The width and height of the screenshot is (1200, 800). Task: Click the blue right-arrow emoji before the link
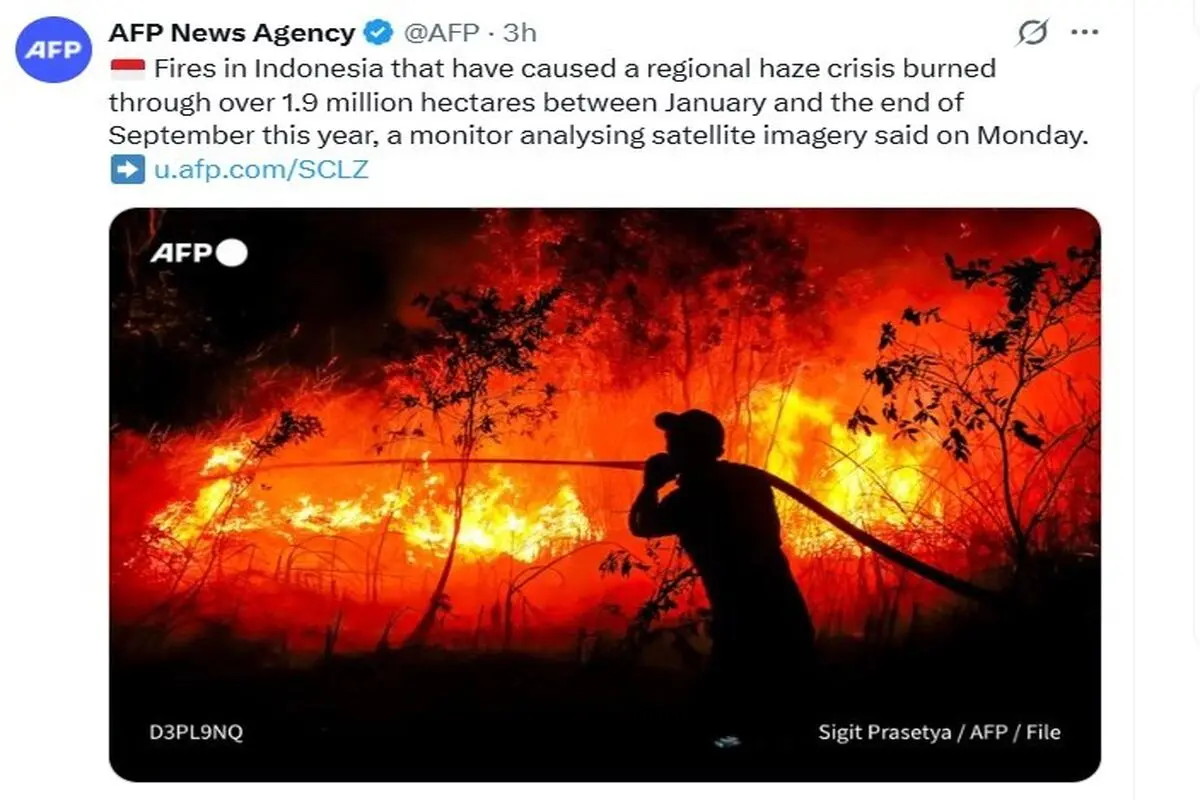tap(126, 169)
